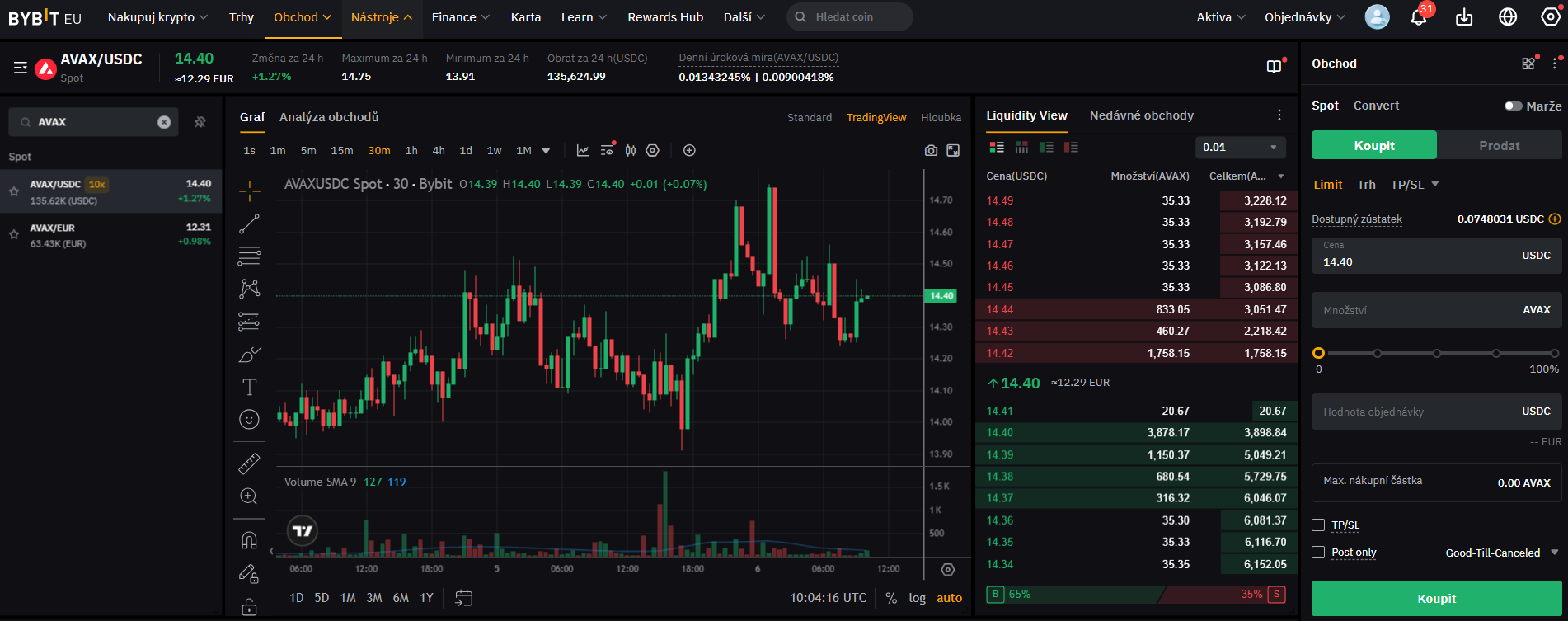Click the 100% mark on amount slider
The height and width of the screenshot is (621, 1568).
pos(1555,353)
